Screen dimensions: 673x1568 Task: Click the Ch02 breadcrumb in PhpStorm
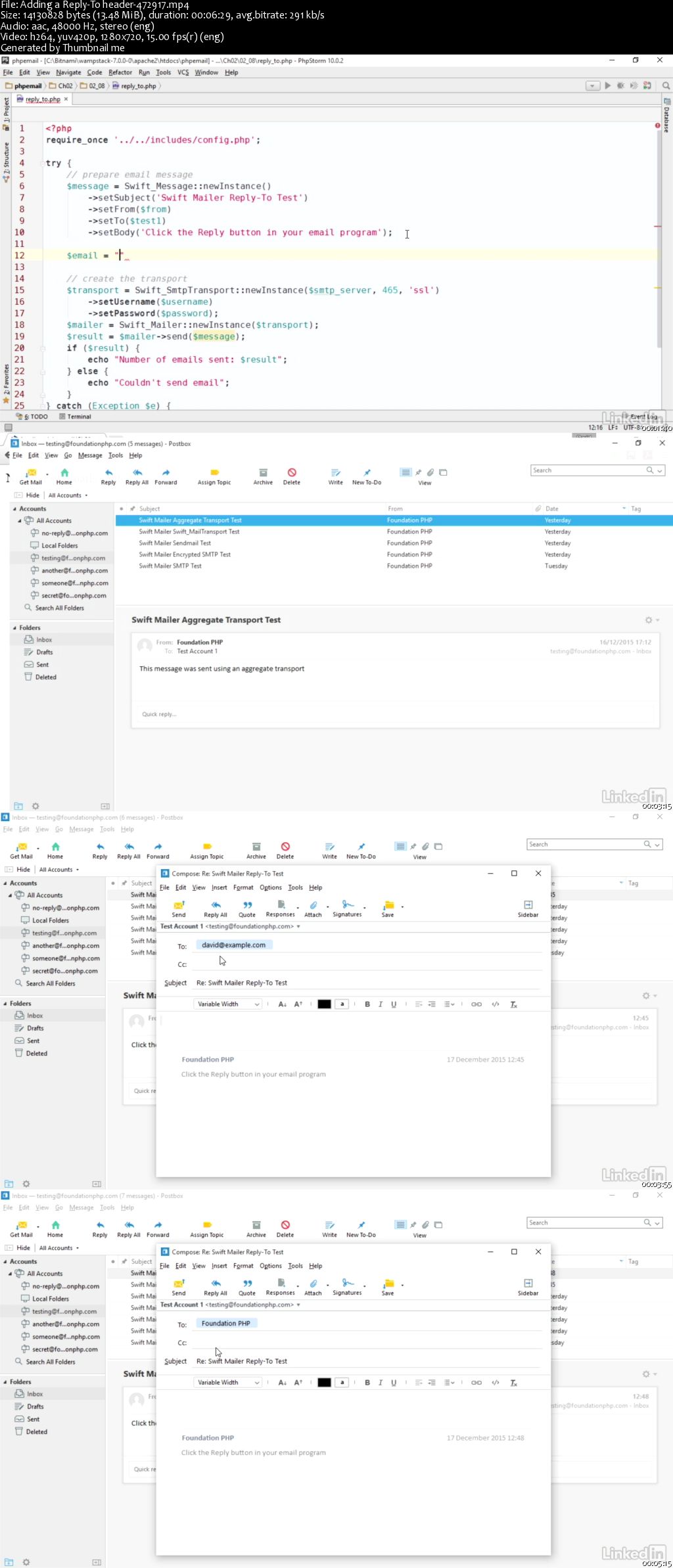pos(60,86)
